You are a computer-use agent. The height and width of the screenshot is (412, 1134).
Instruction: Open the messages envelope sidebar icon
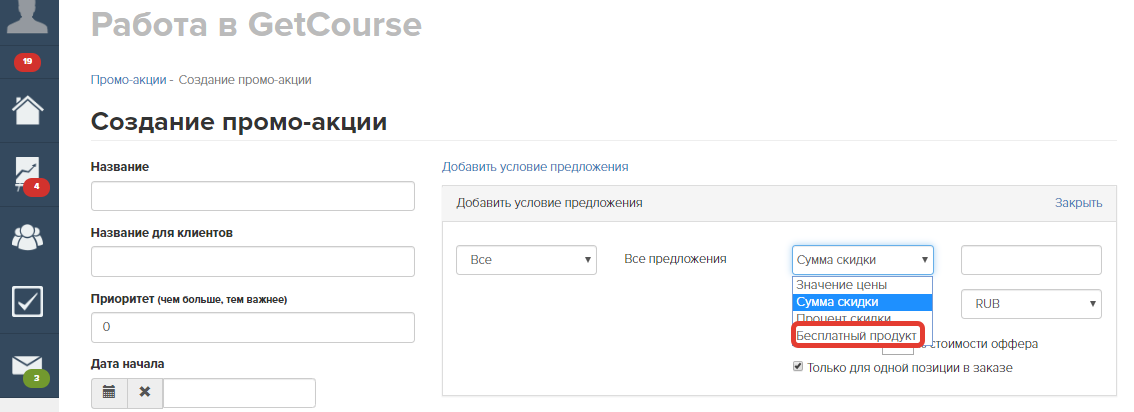[28, 366]
